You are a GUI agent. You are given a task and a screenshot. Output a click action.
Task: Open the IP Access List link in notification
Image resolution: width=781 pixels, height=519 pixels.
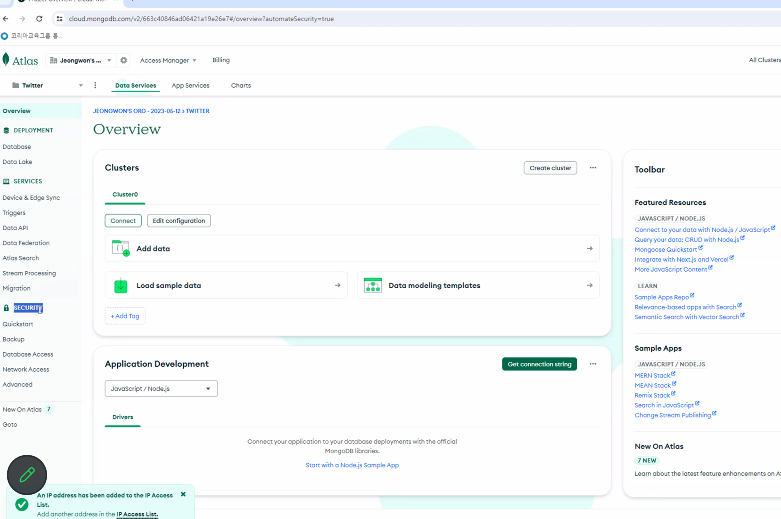coord(137,514)
